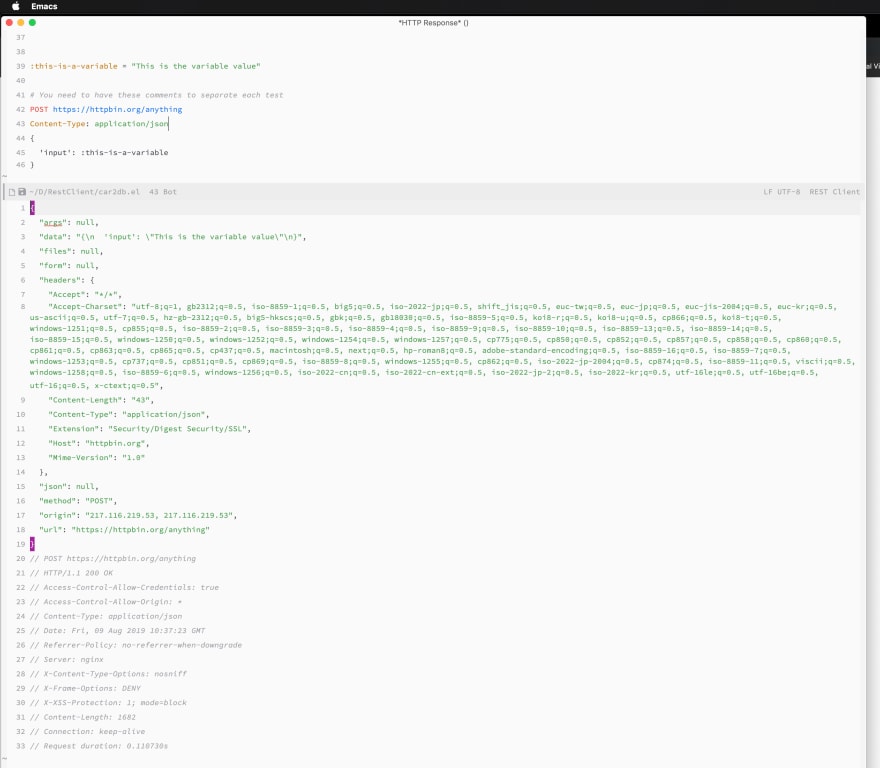The width and height of the screenshot is (880, 768).
Task: Click the "Extension": "Security/Digest Security/SSL" line
Action: [x=149, y=429]
